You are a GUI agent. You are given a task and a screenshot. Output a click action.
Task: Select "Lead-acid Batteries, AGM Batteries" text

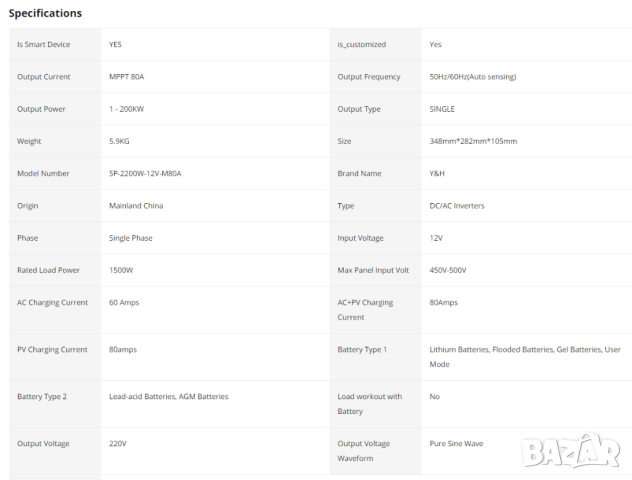pos(168,397)
